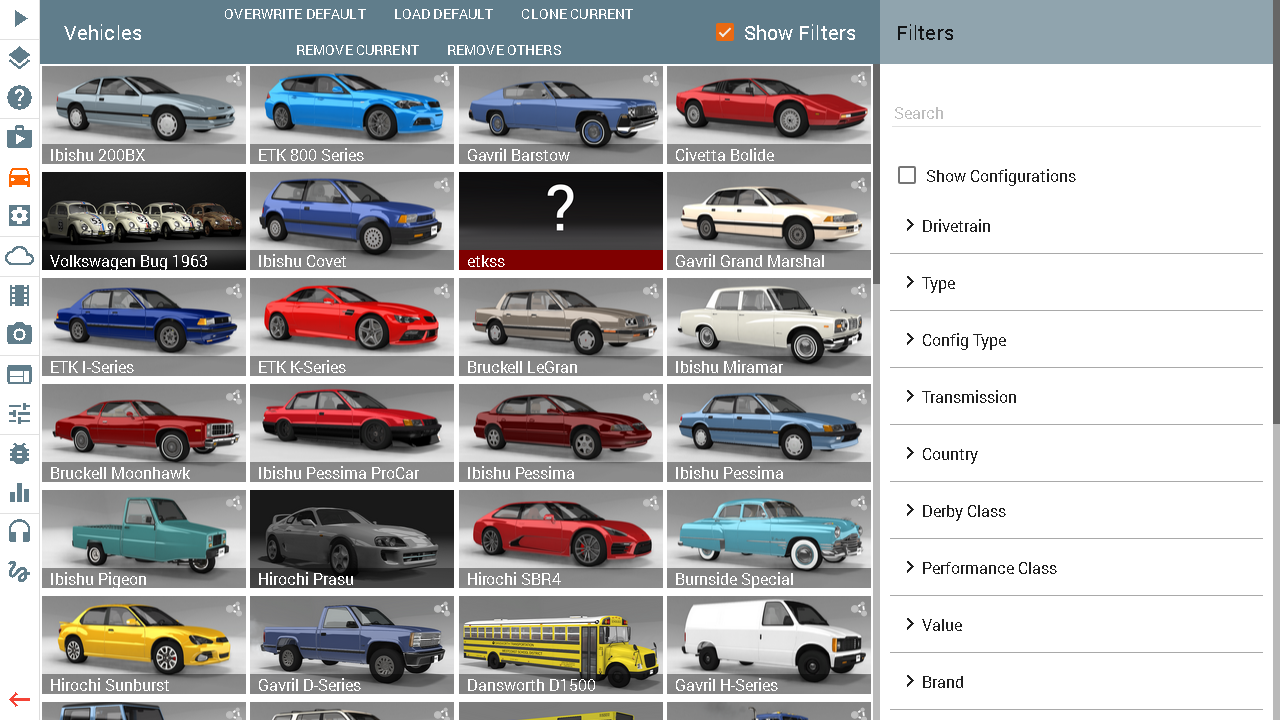Open the levels (stacked layers) icon
1280x720 pixels.
(20, 58)
